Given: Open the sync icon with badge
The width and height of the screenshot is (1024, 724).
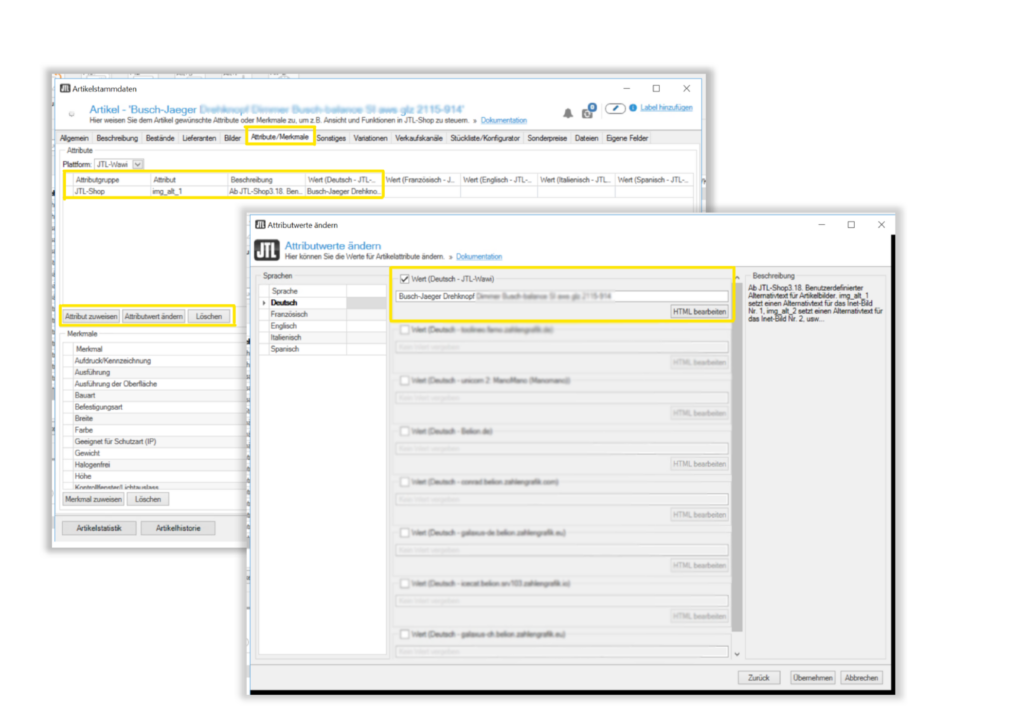Looking at the screenshot, I should tap(588, 111).
